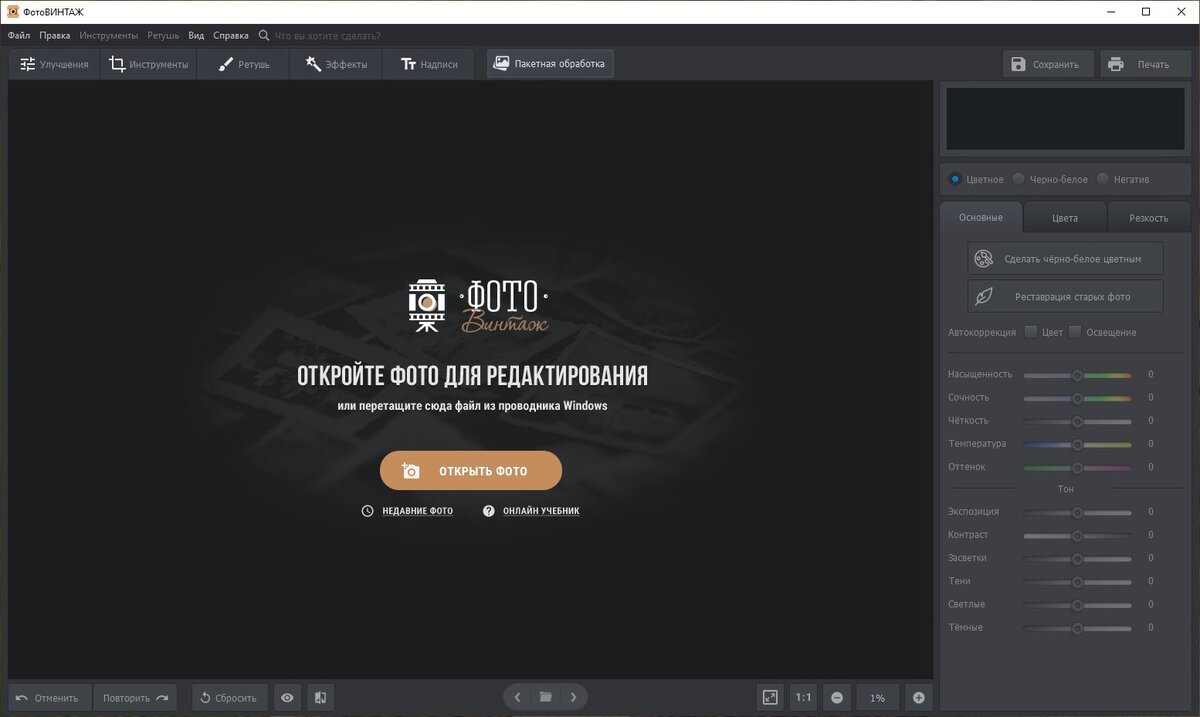
Task: Click the before/after compare icon
Action: coord(319,698)
